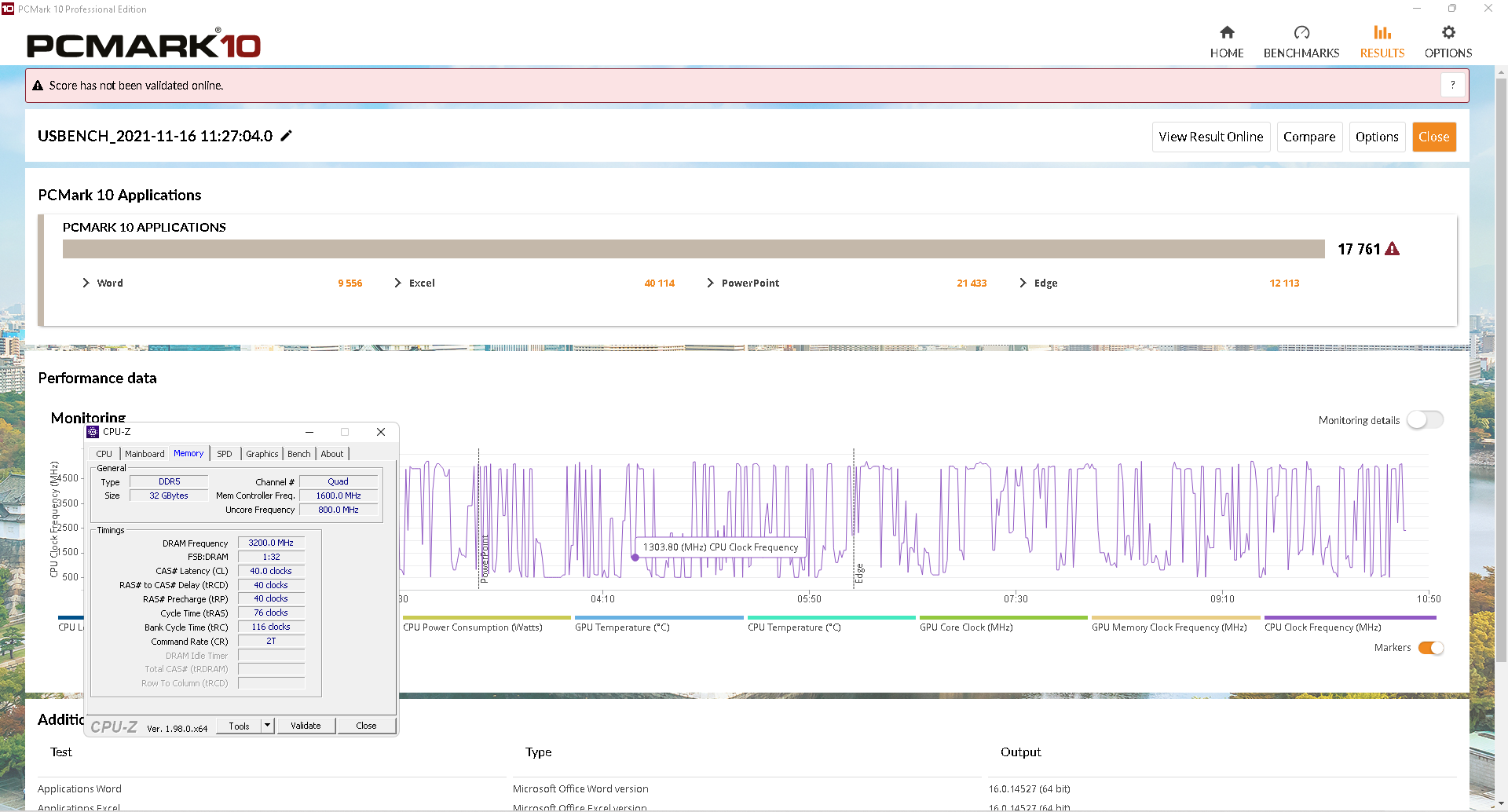Click the CPU-Z Close button
Screen dimensions: 1508x812
click(x=366, y=726)
